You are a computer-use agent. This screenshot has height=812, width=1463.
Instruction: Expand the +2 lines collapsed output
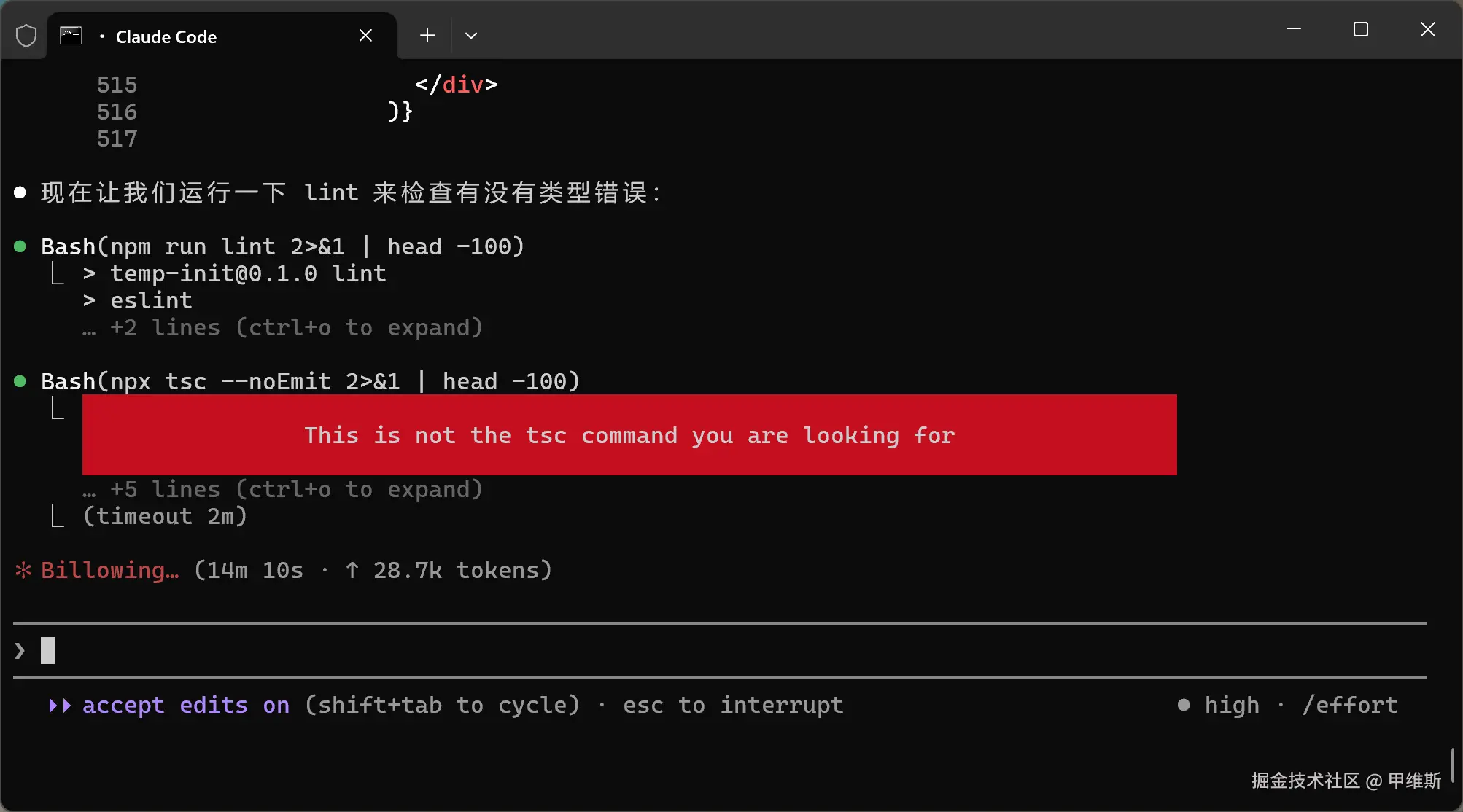295,328
